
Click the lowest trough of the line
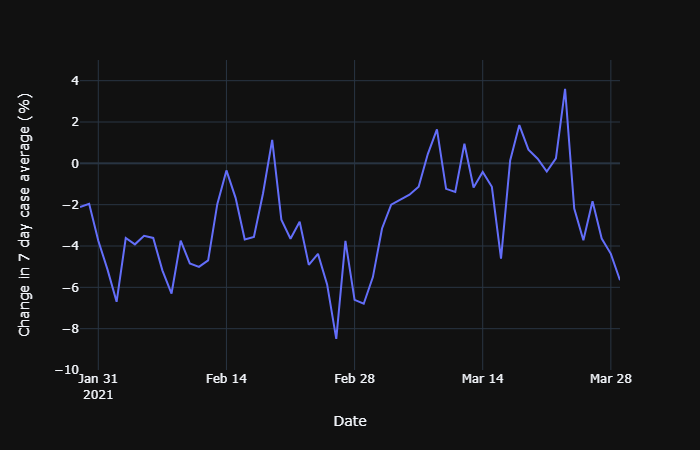[336, 338]
